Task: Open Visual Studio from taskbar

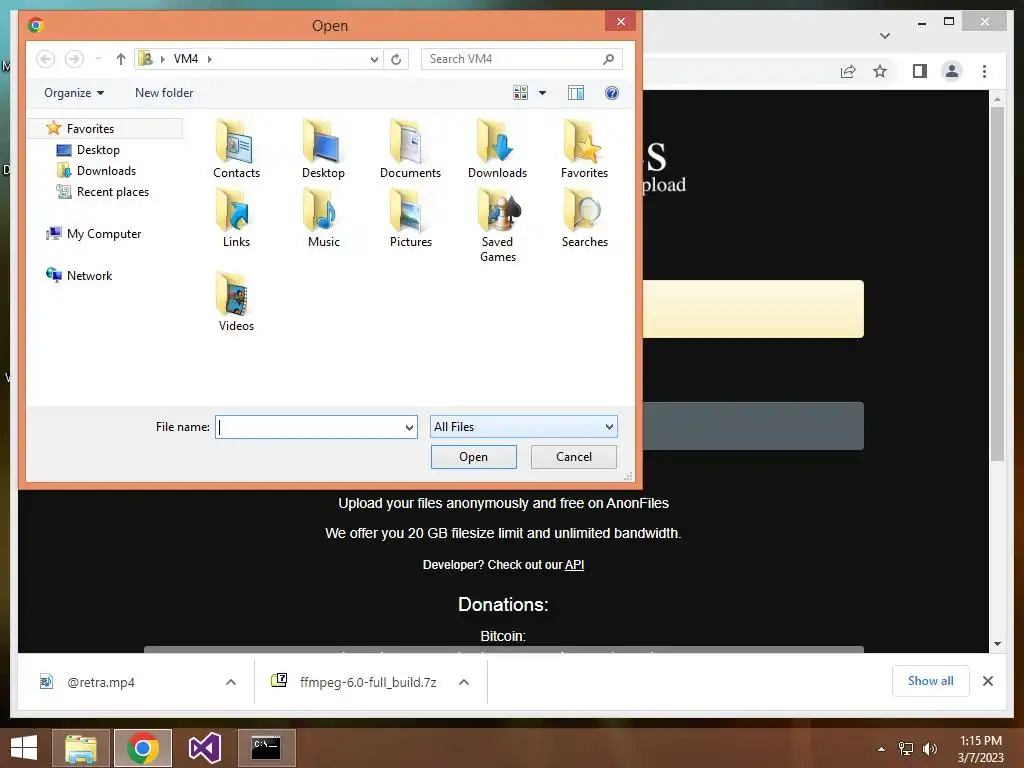Action: coord(204,748)
